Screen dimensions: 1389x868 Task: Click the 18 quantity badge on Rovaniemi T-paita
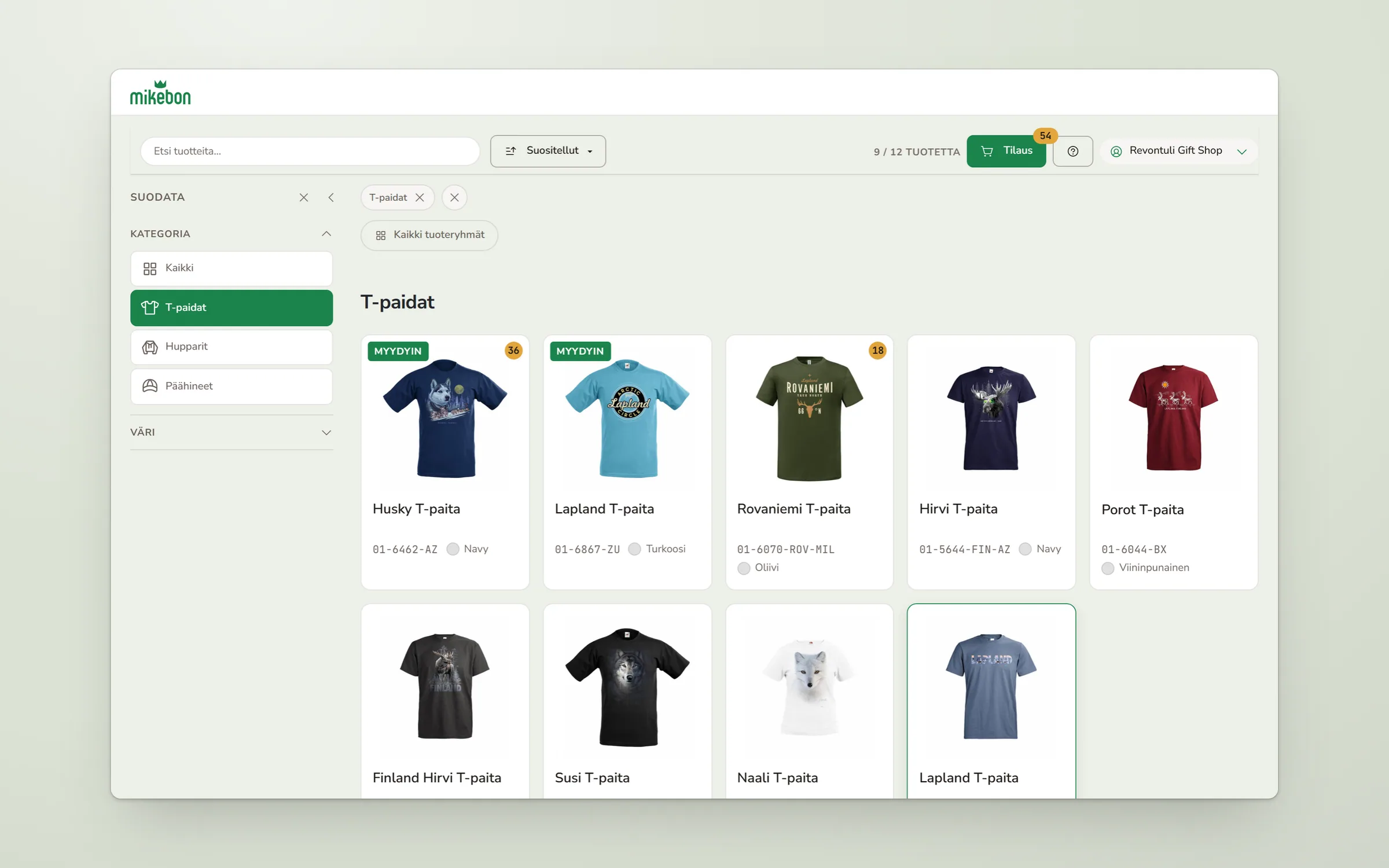coord(877,350)
